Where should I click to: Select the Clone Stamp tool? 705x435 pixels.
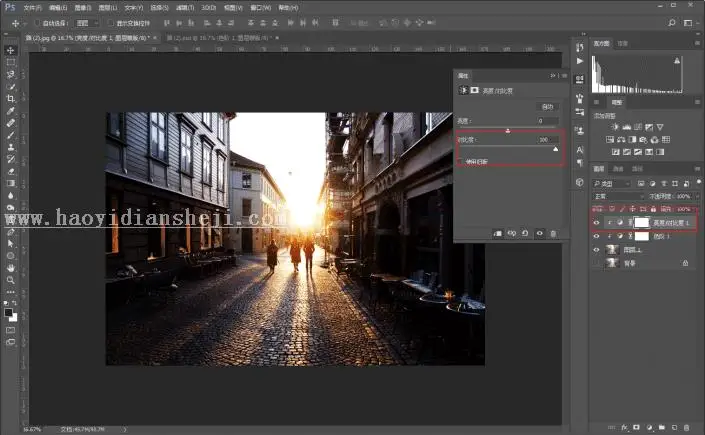pyautogui.click(x=11, y=147)
